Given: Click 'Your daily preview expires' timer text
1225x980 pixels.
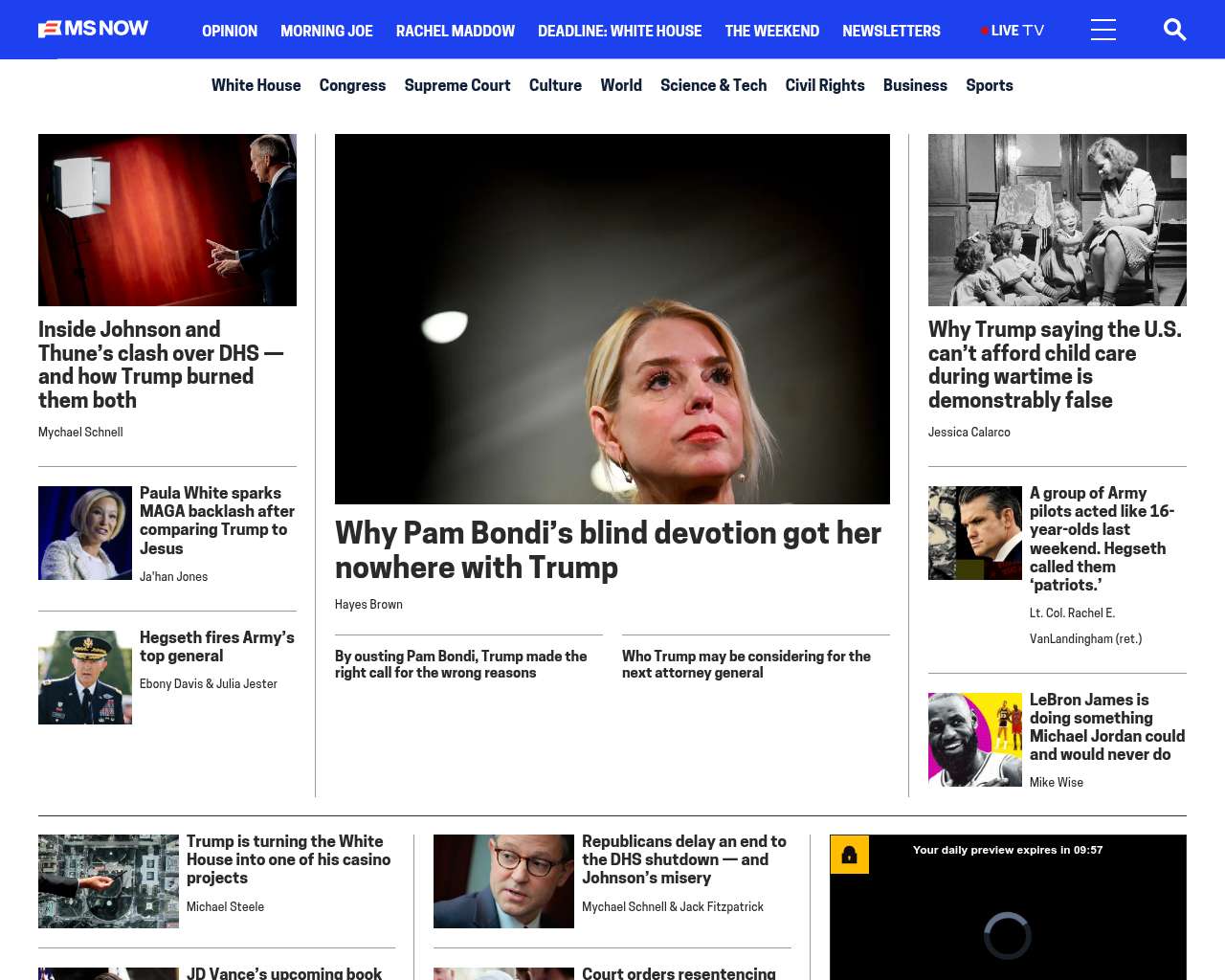Looking at the screenshot, I should (1008, 850).
